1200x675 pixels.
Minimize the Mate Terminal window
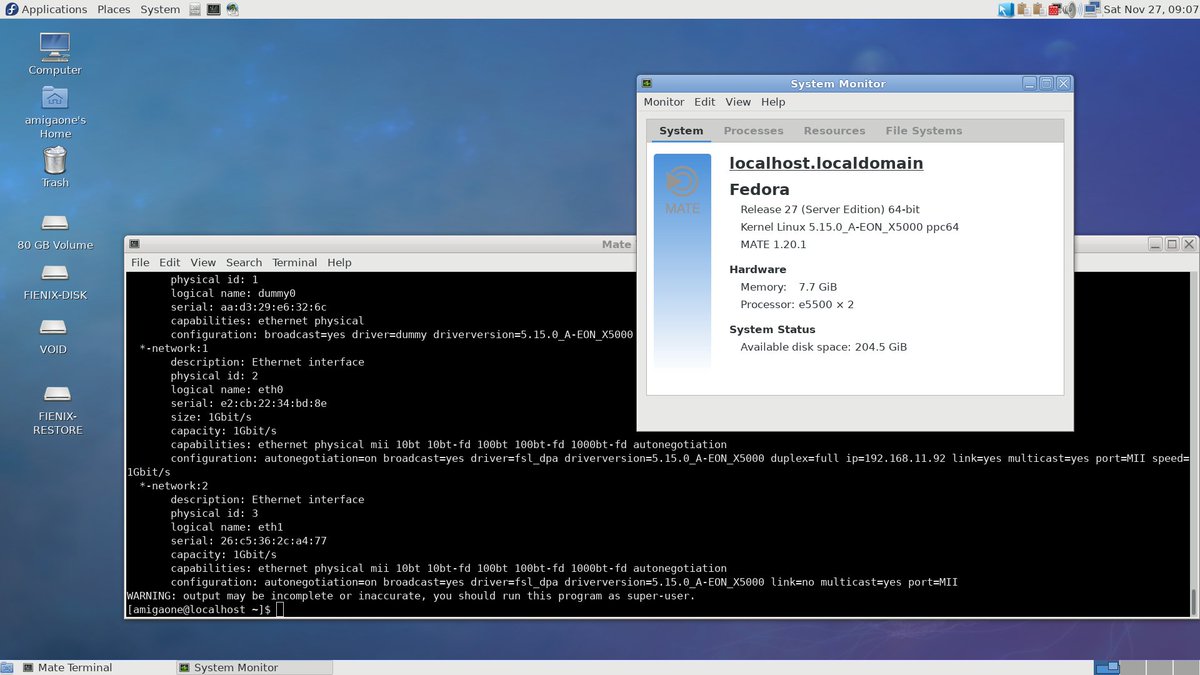tap(1153, 244)
